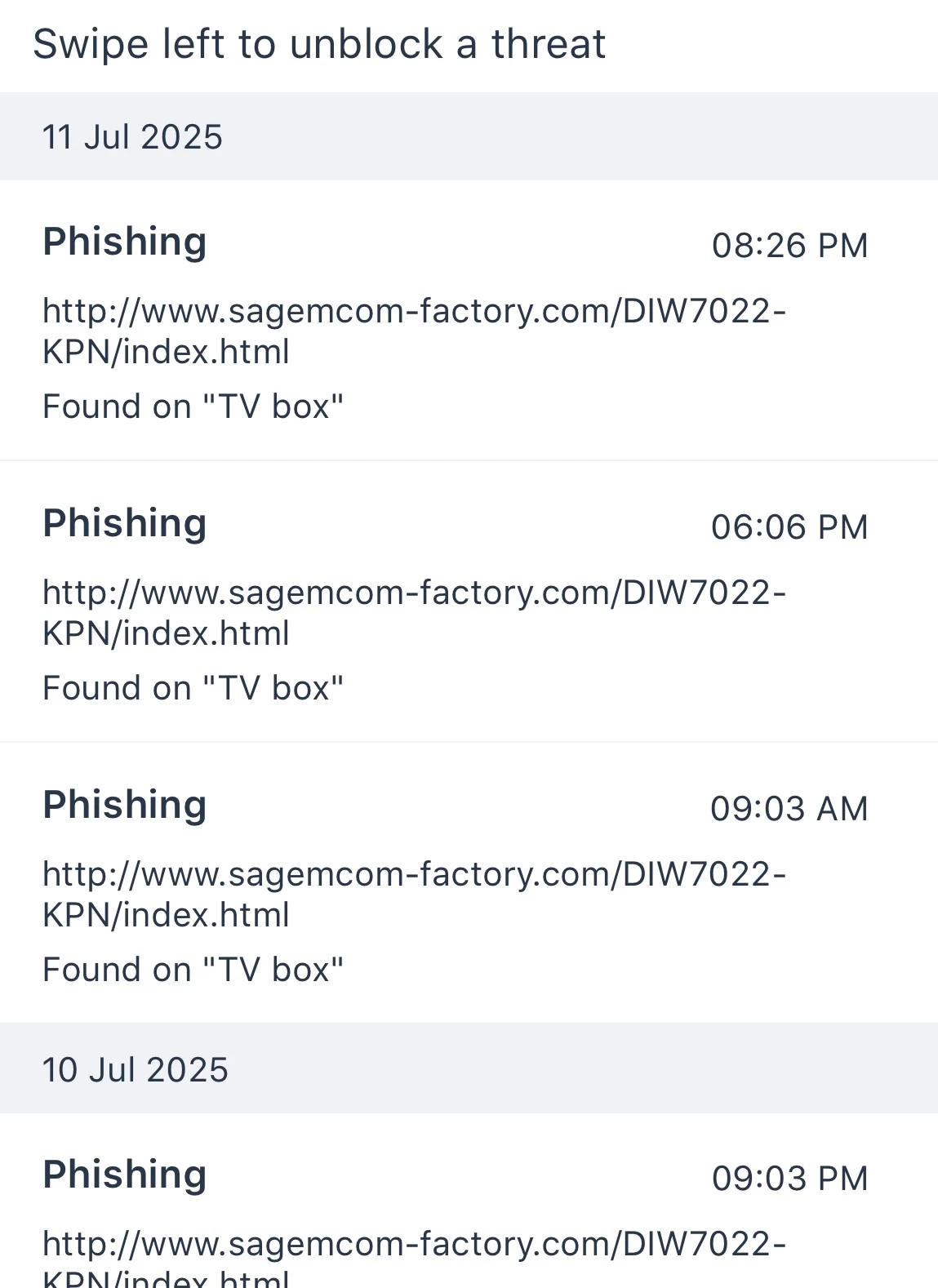Tap 'KPN/index.html' line in the 08:26 PM entry

coord(166,352)
